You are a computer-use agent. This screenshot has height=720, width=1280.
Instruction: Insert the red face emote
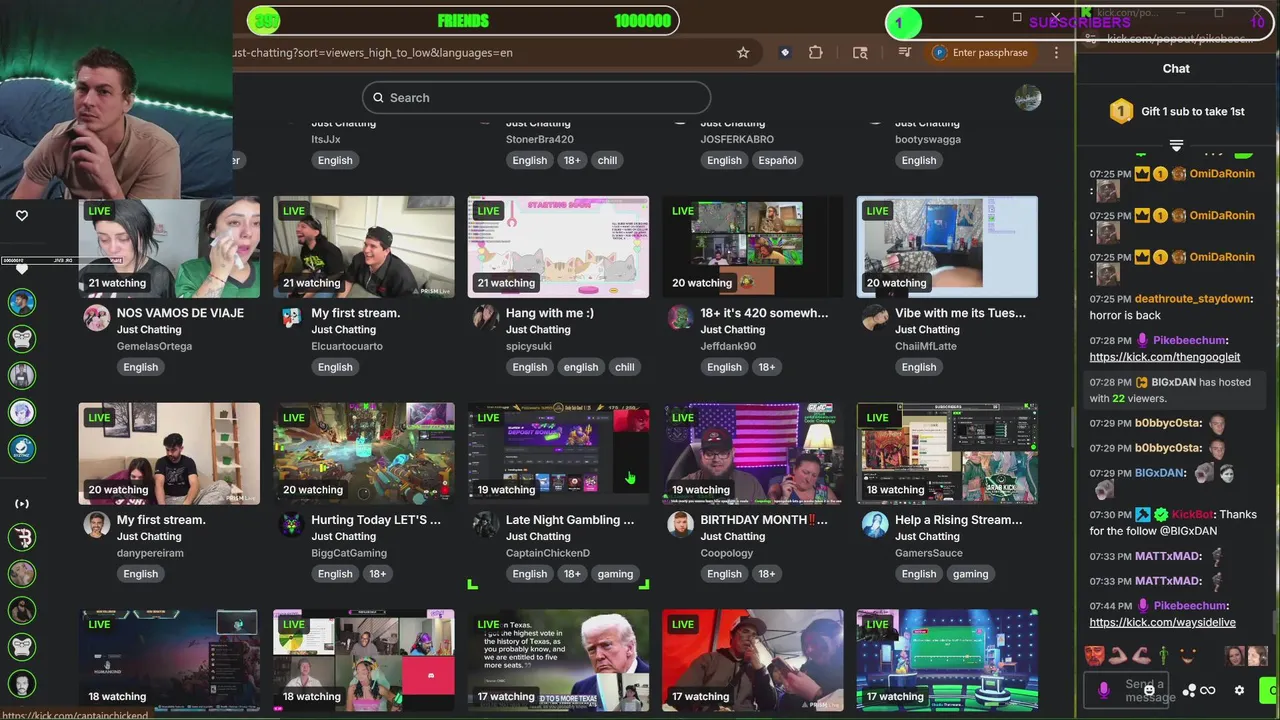pos(1095,656)
